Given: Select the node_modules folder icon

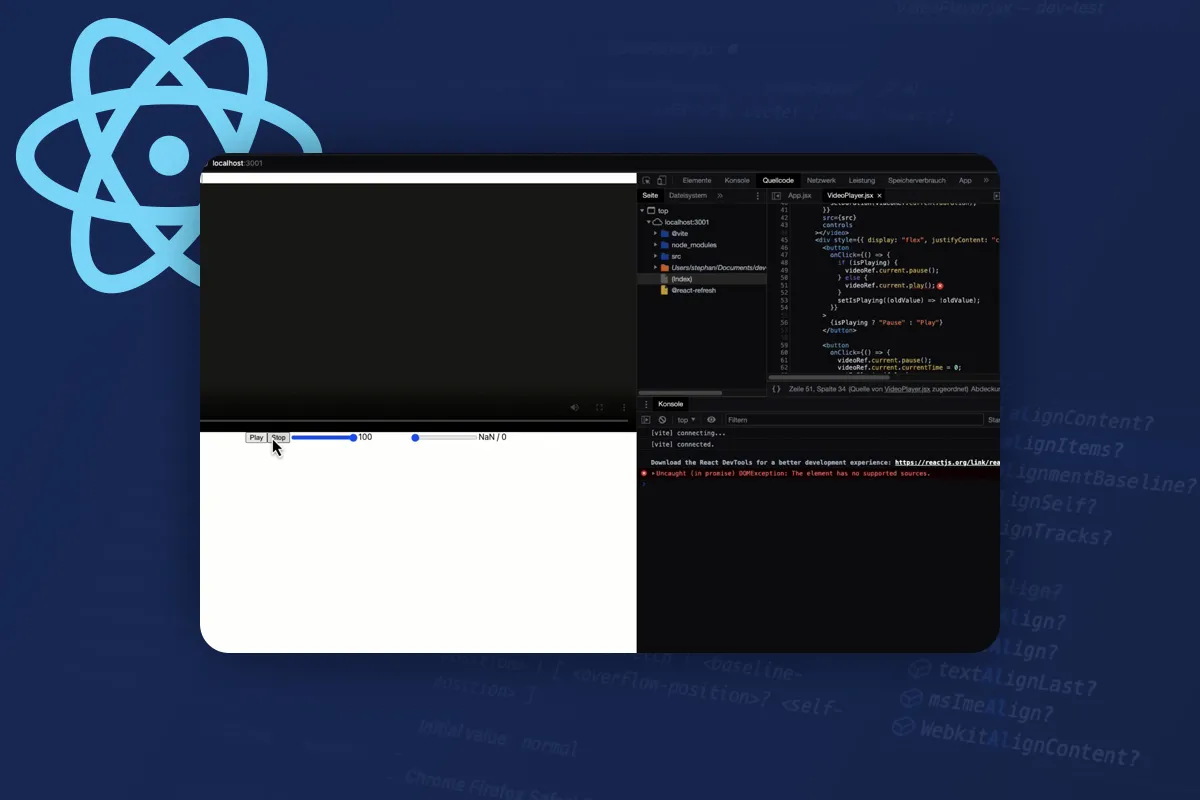Looking at the screenshot, I should (x=664, y=245).
